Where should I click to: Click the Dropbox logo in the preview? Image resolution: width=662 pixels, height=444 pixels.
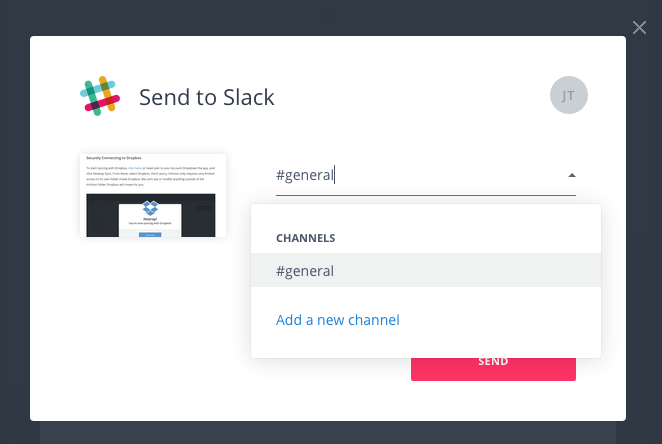tap(150, 208)
